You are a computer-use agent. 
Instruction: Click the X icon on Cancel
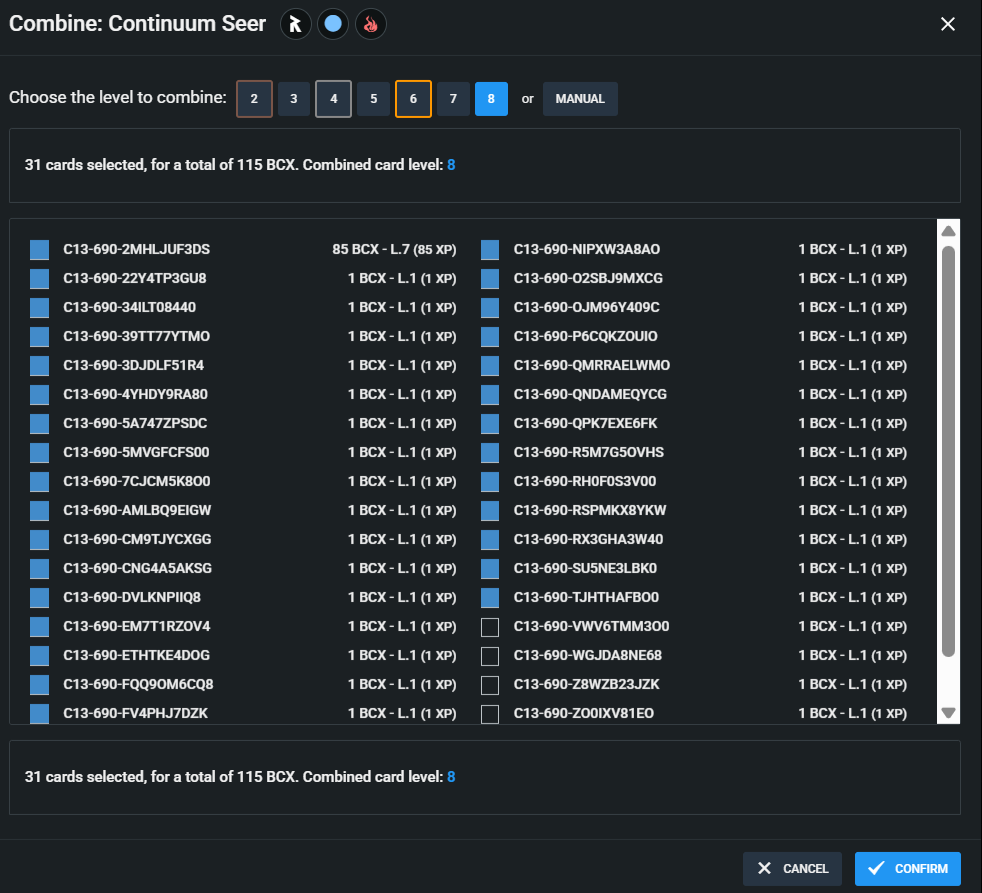(x=765, y=868)
